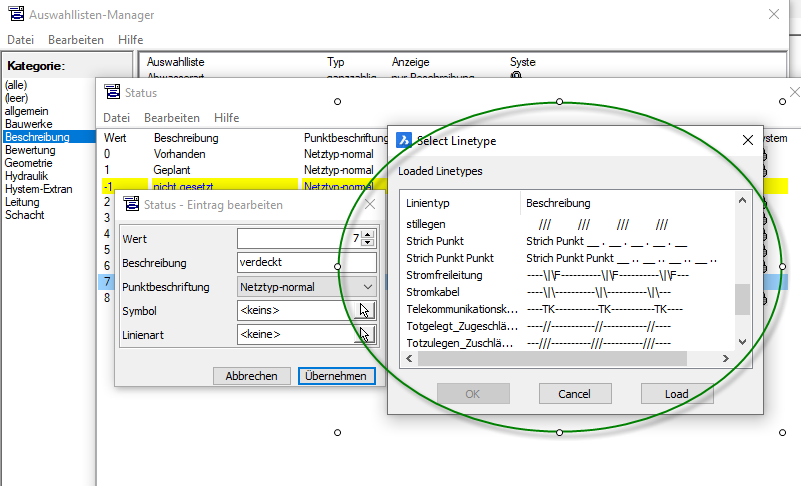The width and height of the screenshot is (801, 486).
Task: Close the Eintrag bearbeiten dialog
Action: pos(369,205)
